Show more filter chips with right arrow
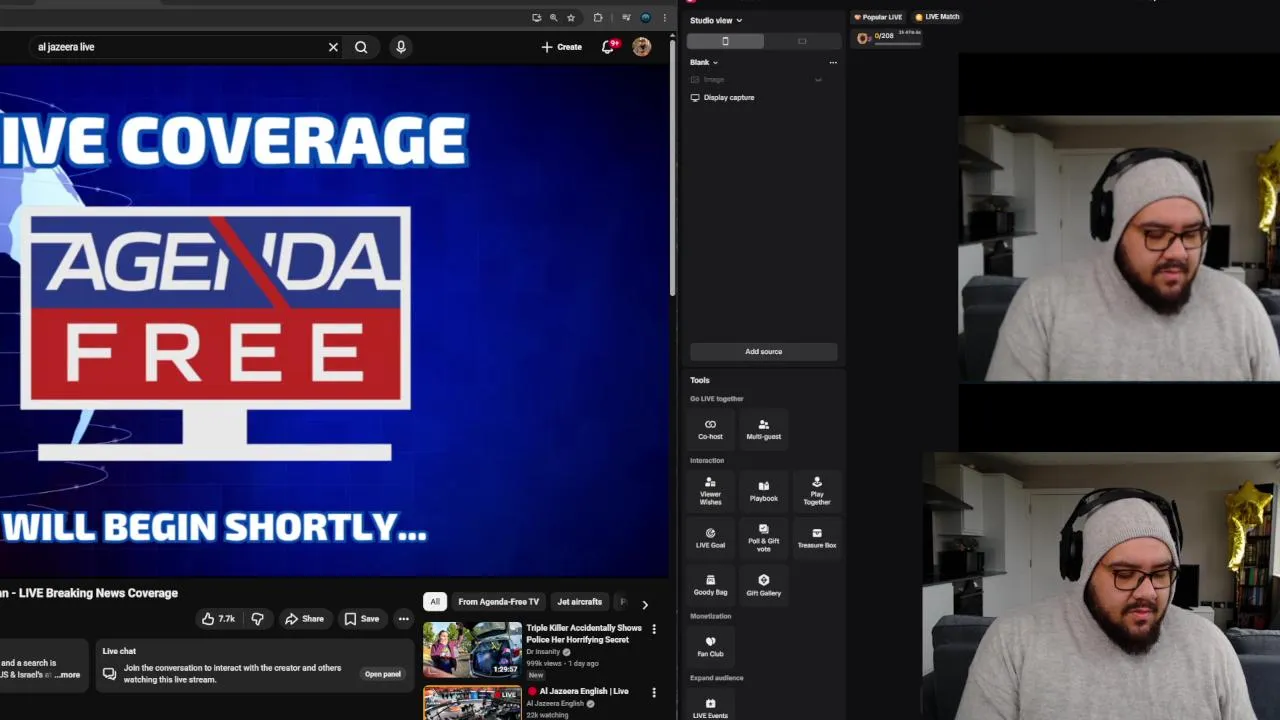This screenshot has width=1280, height=720. pos(645,604)
